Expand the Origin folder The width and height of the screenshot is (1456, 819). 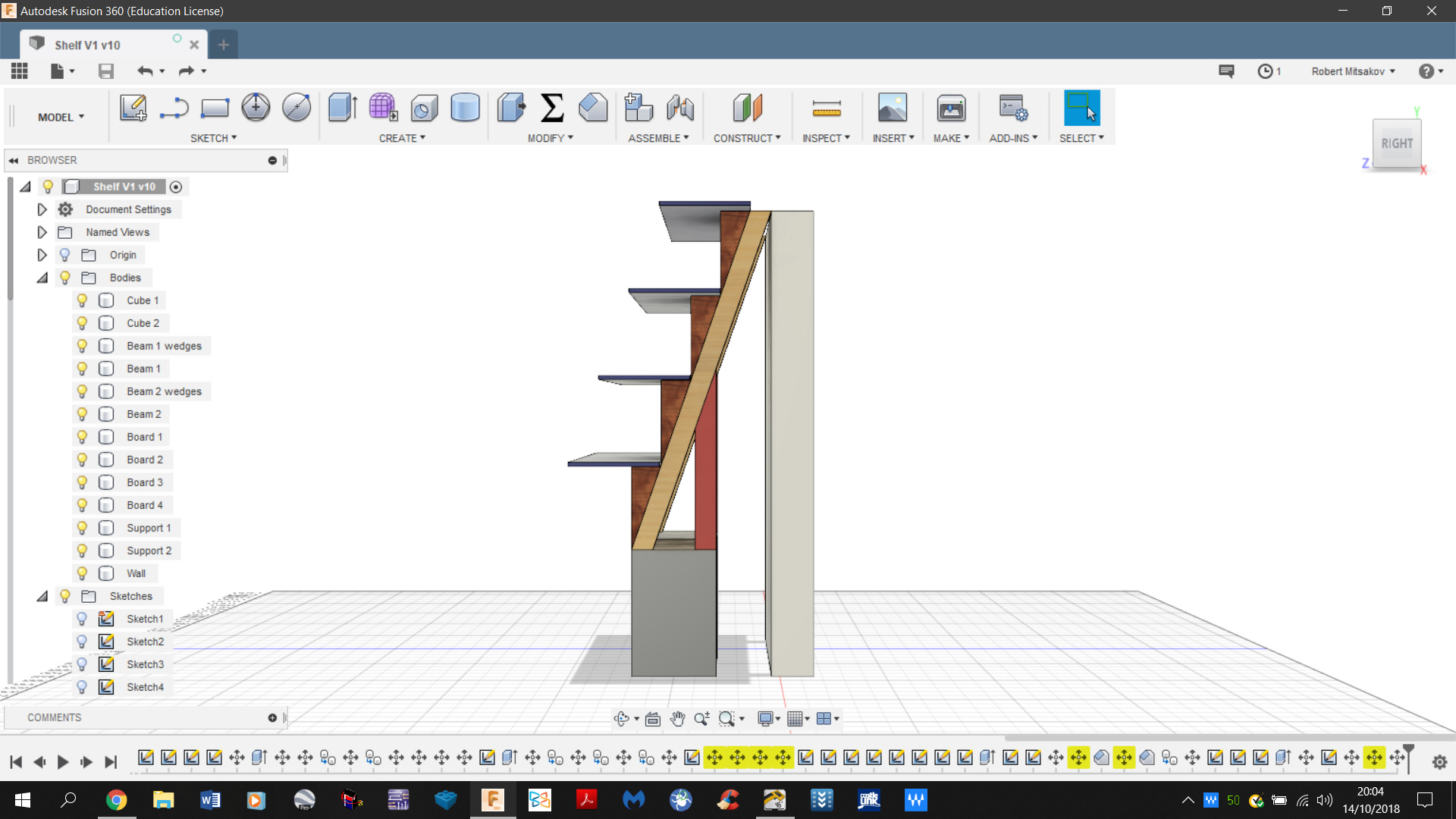pos(42,255)
